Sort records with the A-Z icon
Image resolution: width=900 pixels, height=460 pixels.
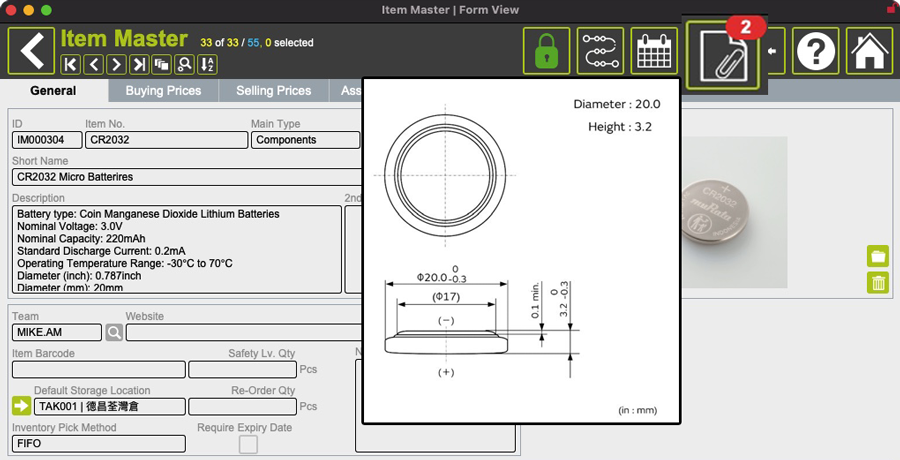(207, 65)
